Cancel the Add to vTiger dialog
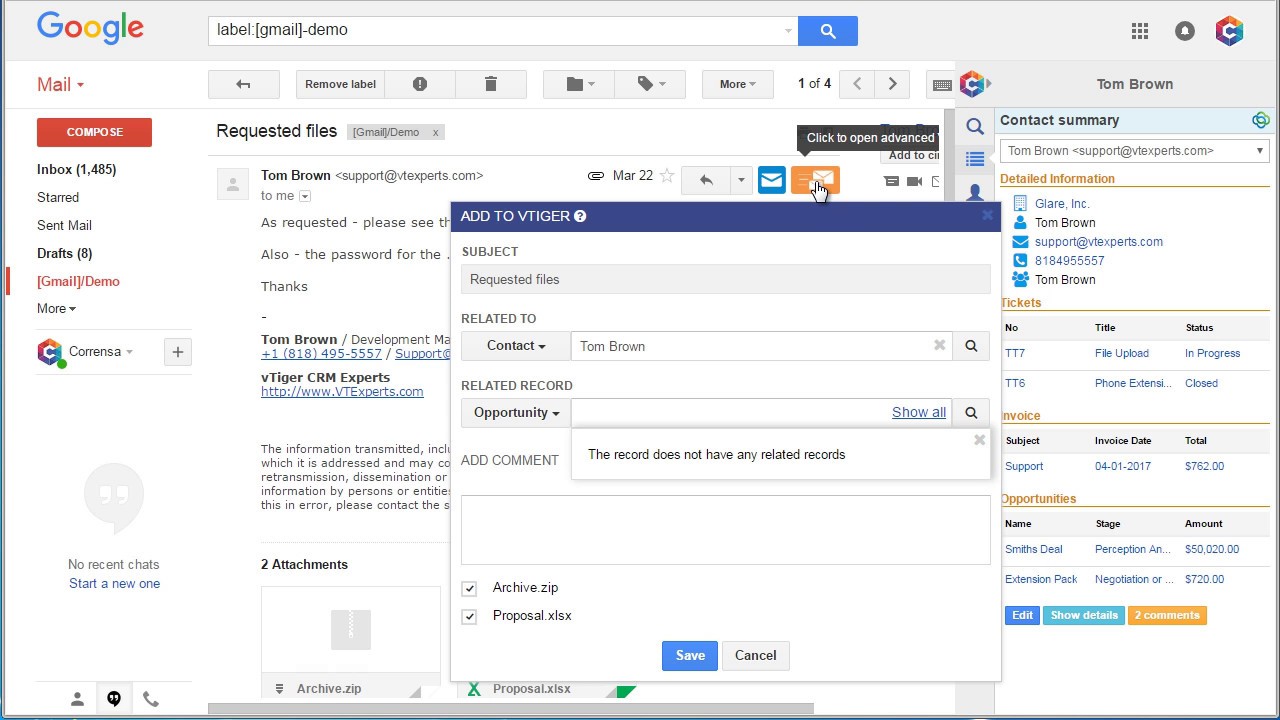This screenshot has height=720, width=1280. 755,655
